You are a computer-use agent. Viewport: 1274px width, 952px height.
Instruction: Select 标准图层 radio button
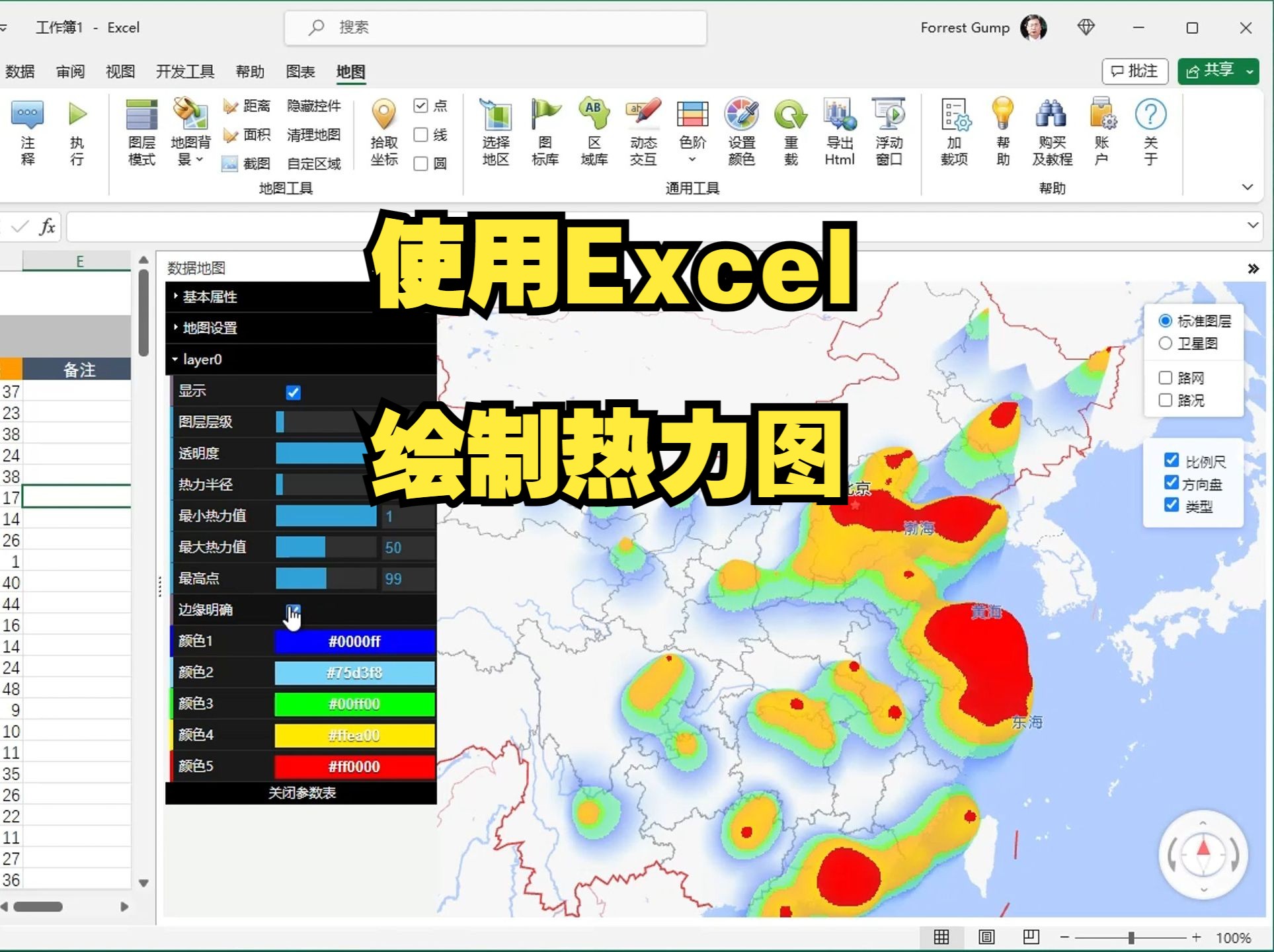click(1166, 321)
